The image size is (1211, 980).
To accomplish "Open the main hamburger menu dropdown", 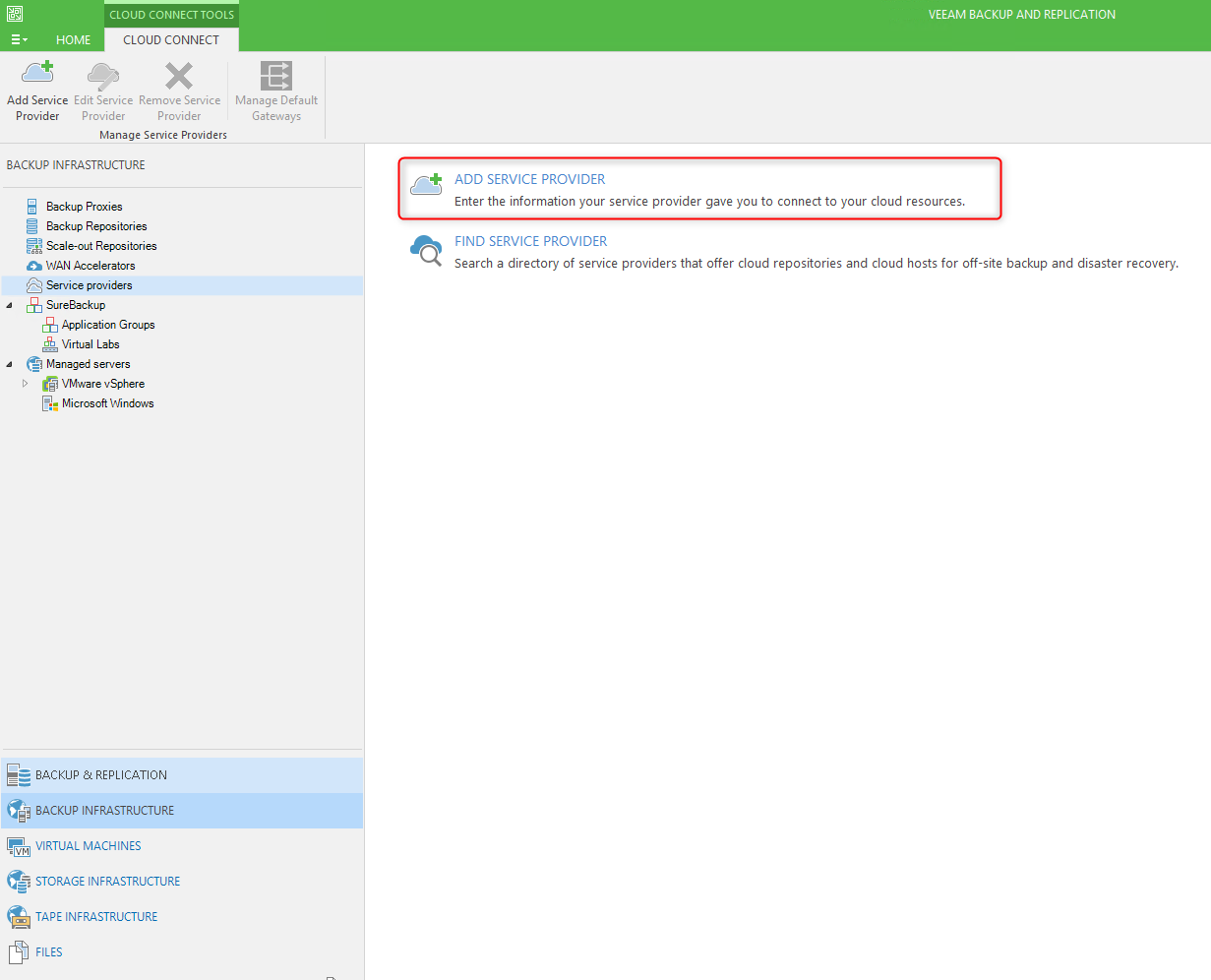I will pyautogui.click(x=19, y=40).
